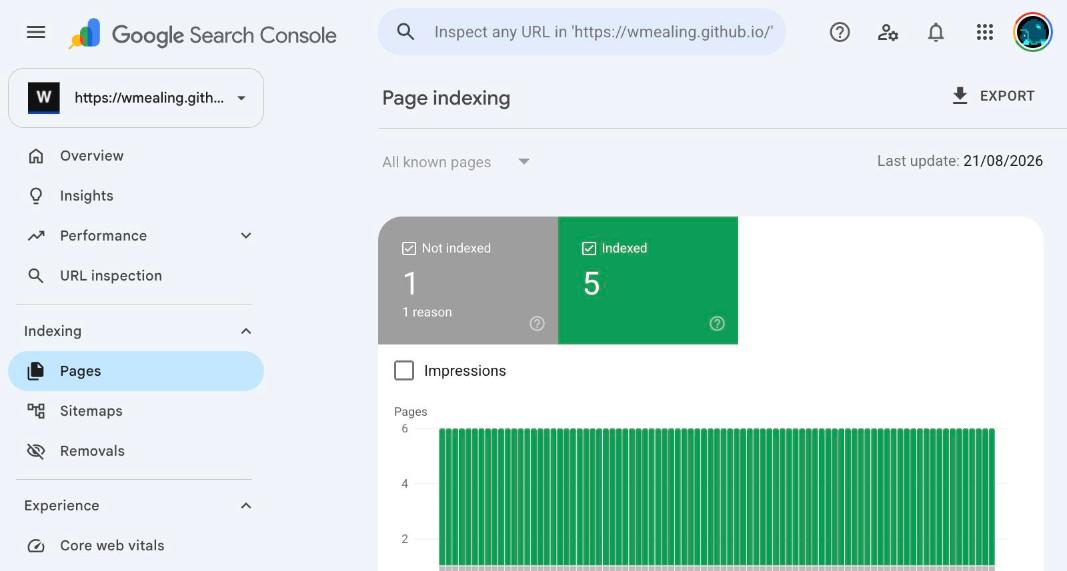
Task: Click the Indexing section heading text
Action: pos(52,331)
